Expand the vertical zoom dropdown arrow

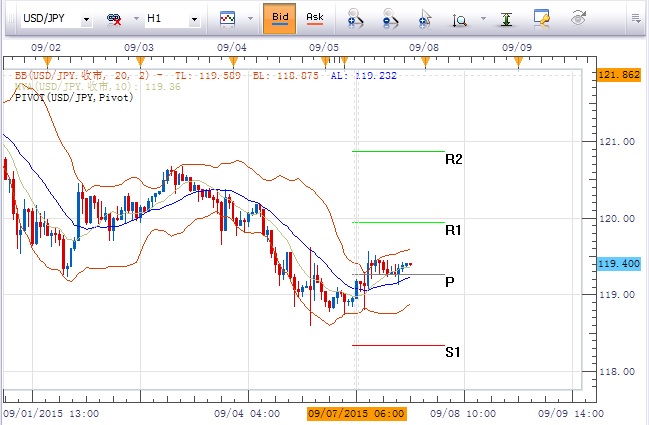click(483, 19)
